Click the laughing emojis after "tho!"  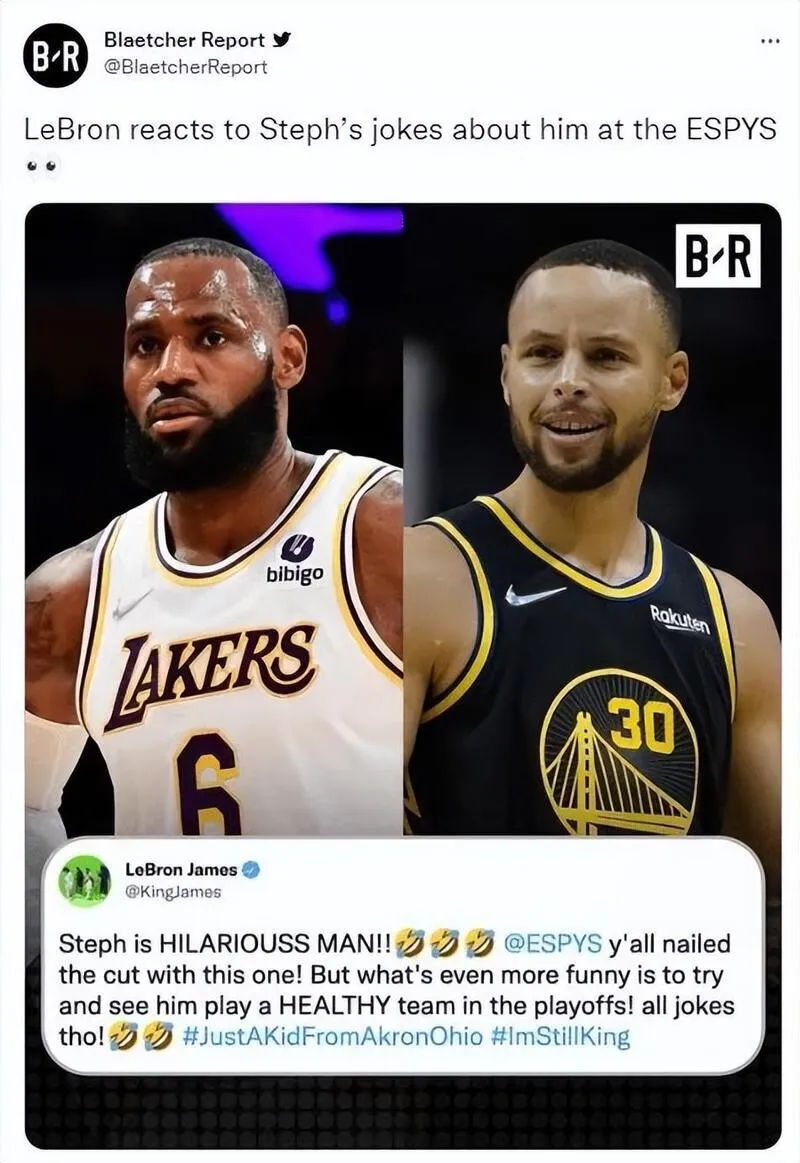click(141, 1036)
